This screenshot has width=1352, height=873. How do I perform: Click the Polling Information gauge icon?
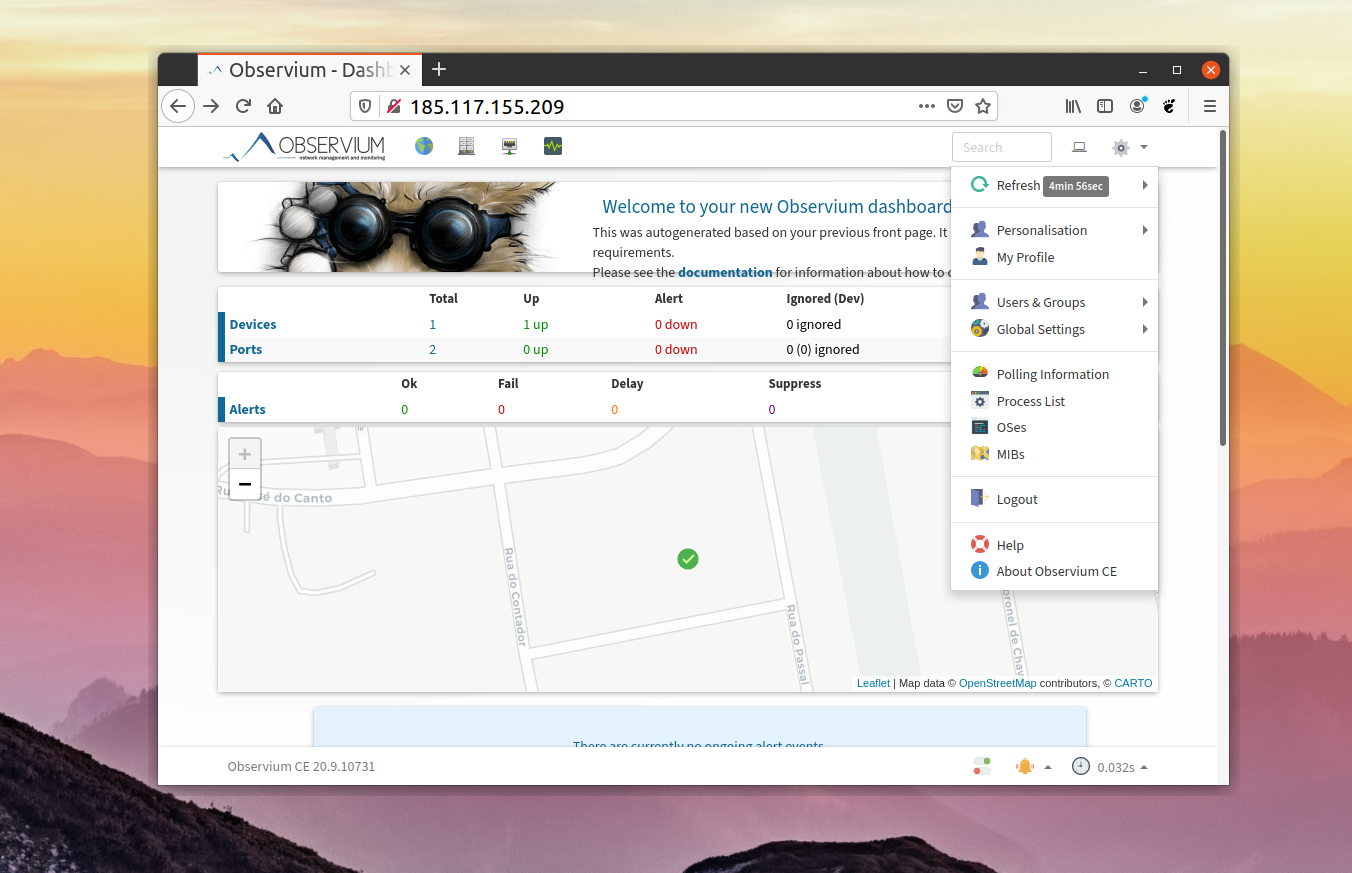pos(980,374)
